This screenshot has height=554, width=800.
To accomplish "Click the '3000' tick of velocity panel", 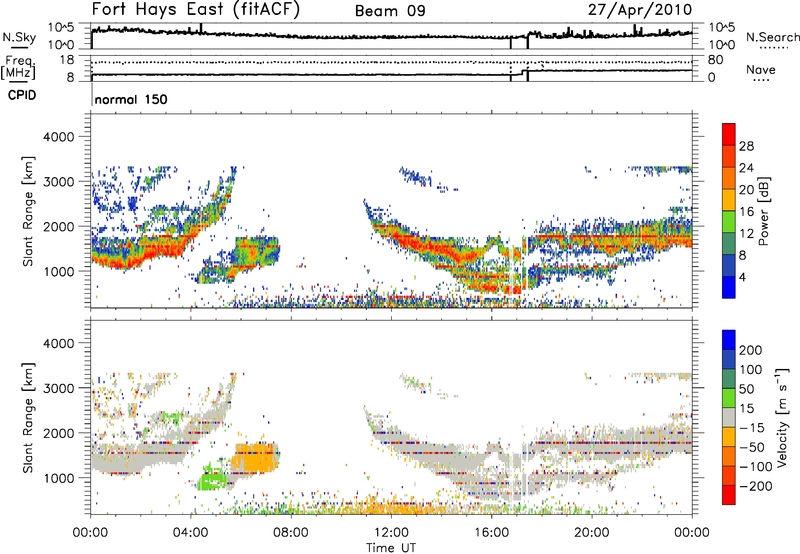I will (x=58, y=388).
